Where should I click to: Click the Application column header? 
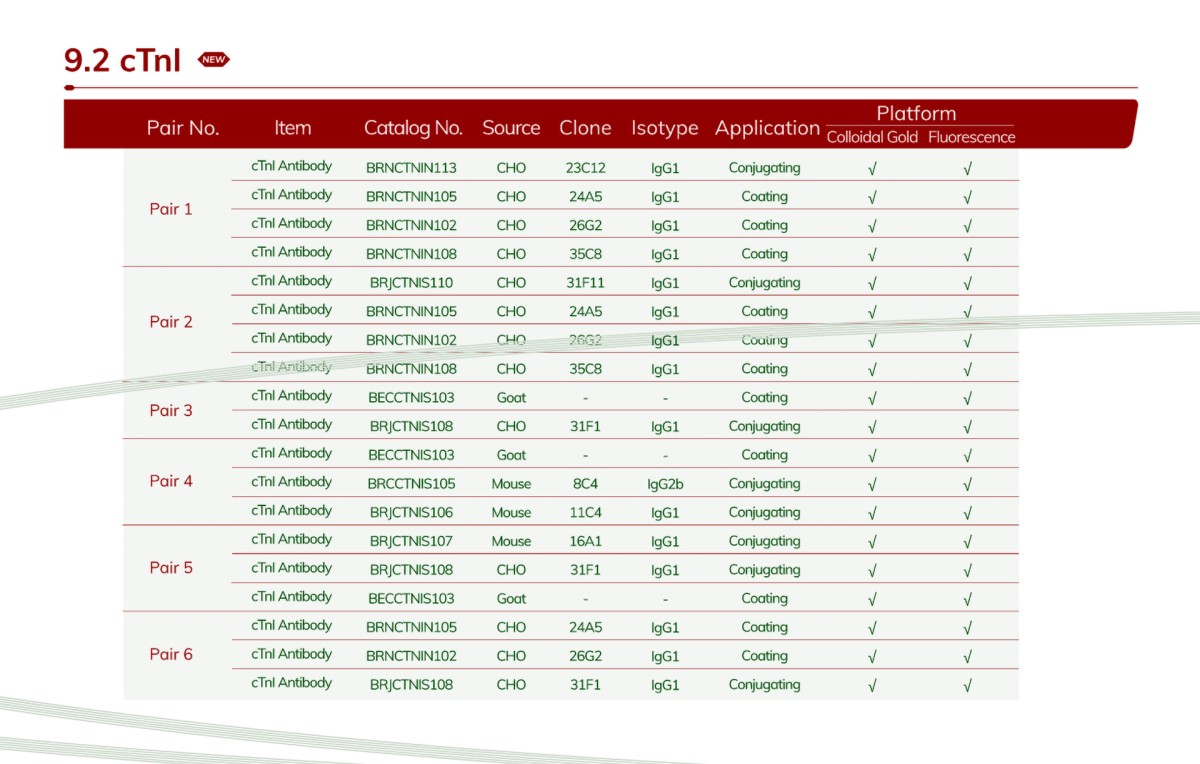766,128
